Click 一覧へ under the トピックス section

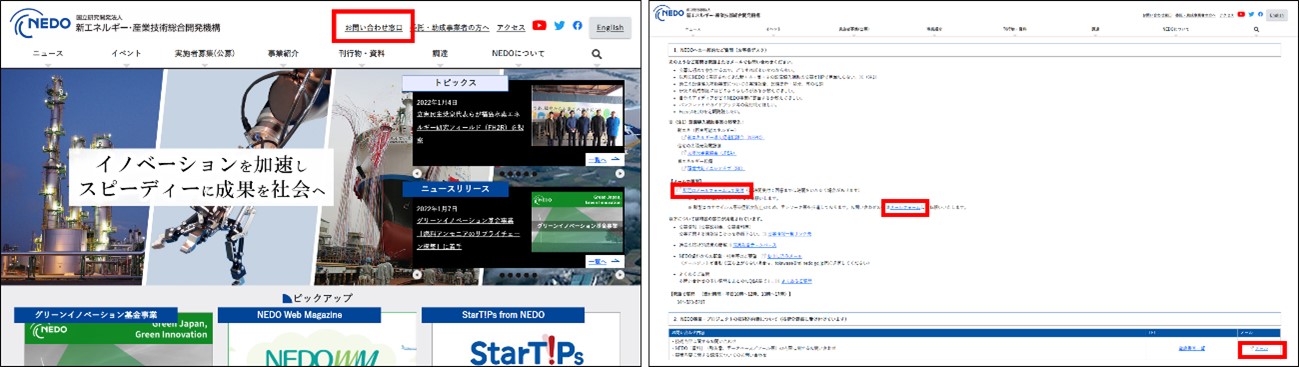(x=604, y=159)
